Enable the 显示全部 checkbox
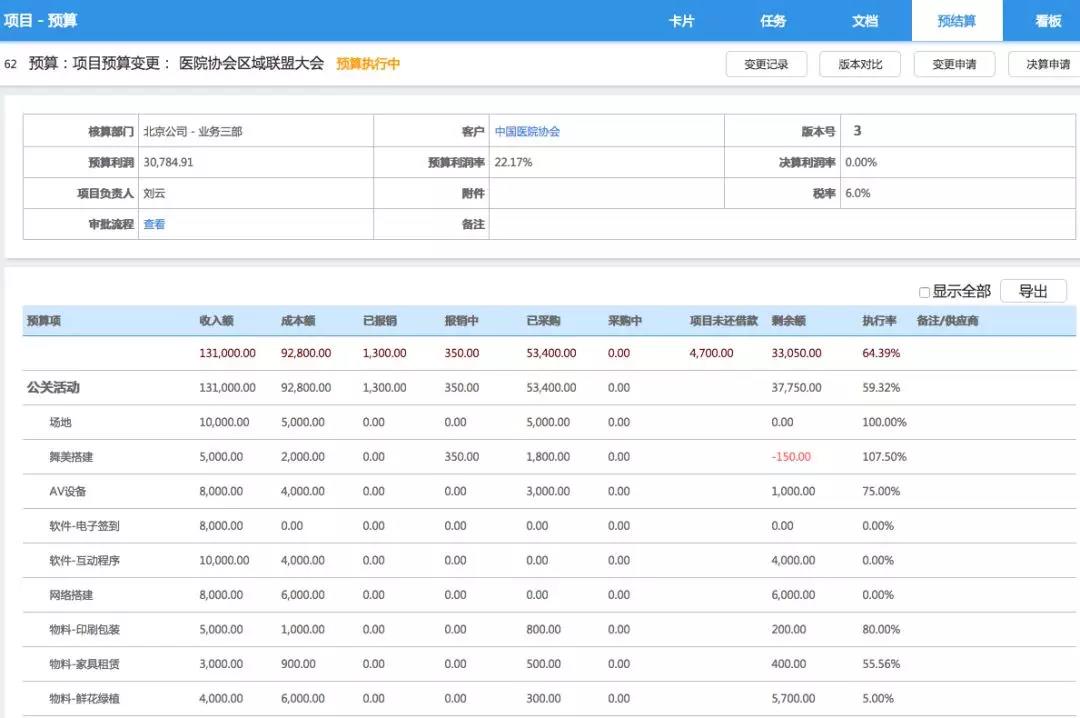Viewport: 1080px width, 718px height. [925, 292]
